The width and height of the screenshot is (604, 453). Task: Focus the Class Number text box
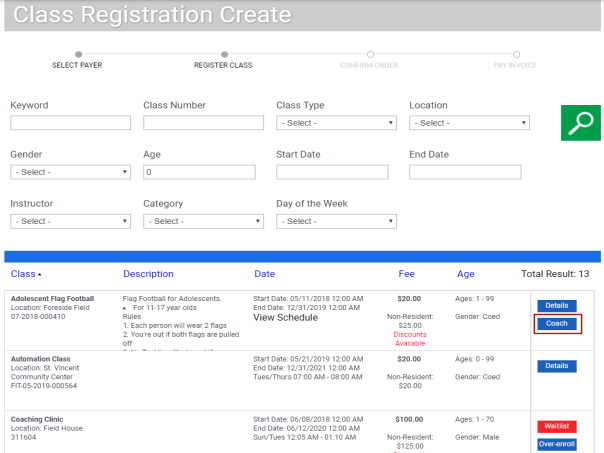coord(203,123)
